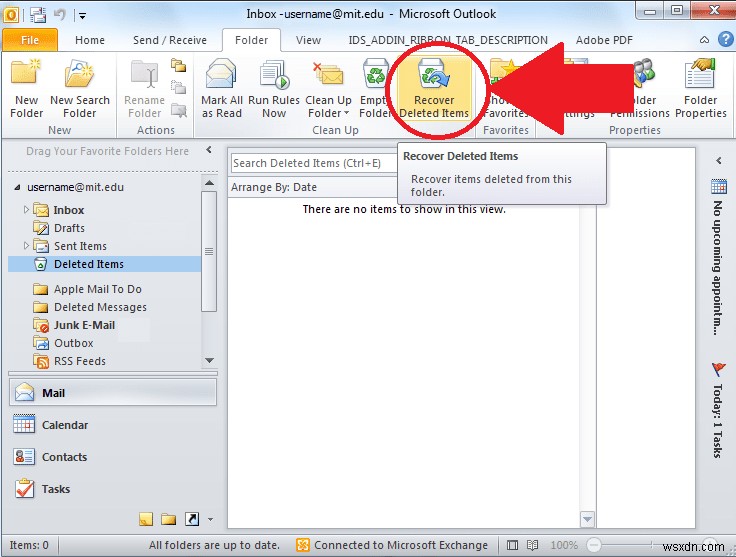Switch to the Tasks module
The image size is (736, 557).
coord(113,489)
